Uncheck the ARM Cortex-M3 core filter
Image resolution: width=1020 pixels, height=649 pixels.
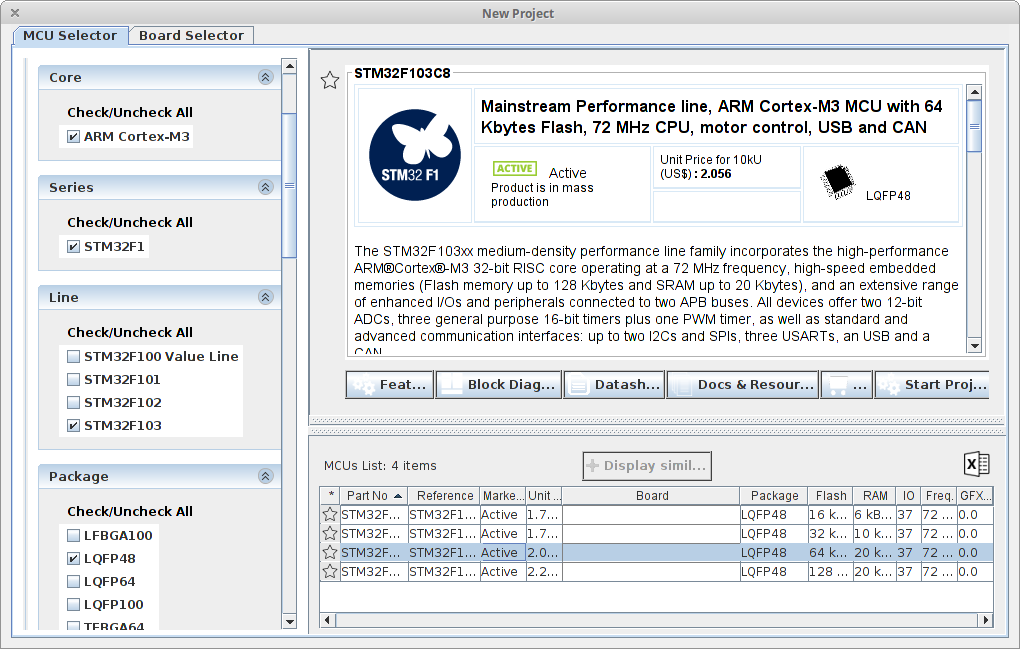(74, 137)
